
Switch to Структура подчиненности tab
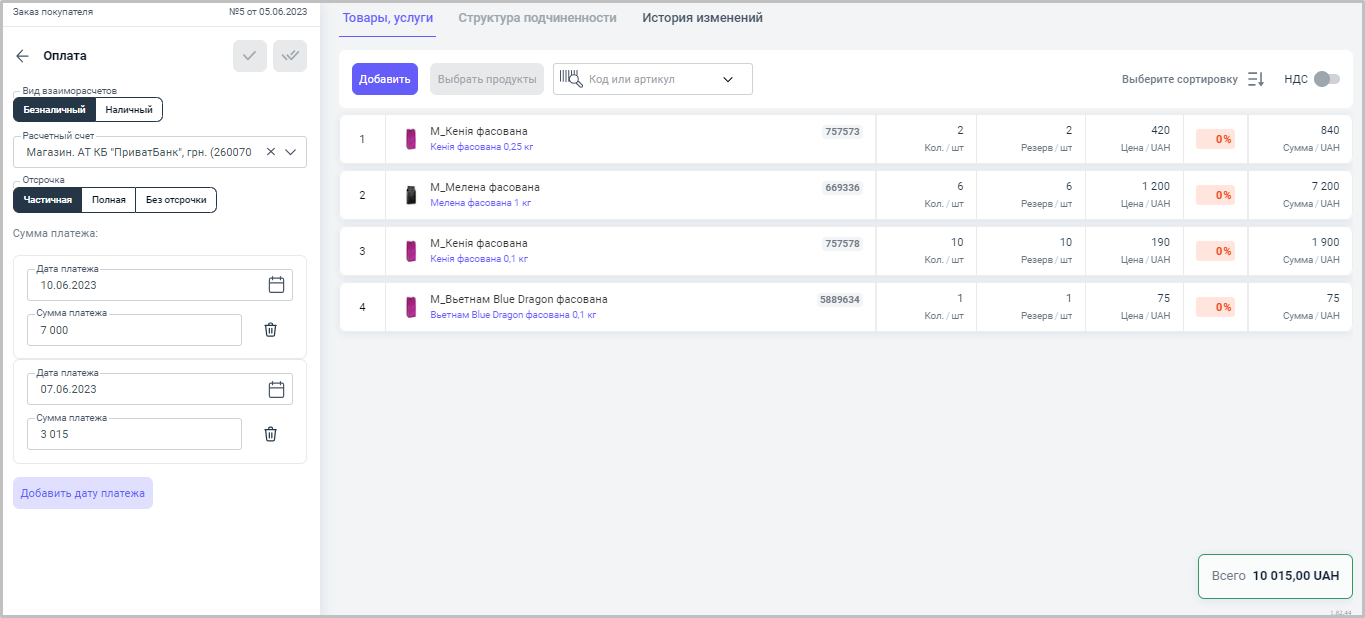[x=537, y=18]
